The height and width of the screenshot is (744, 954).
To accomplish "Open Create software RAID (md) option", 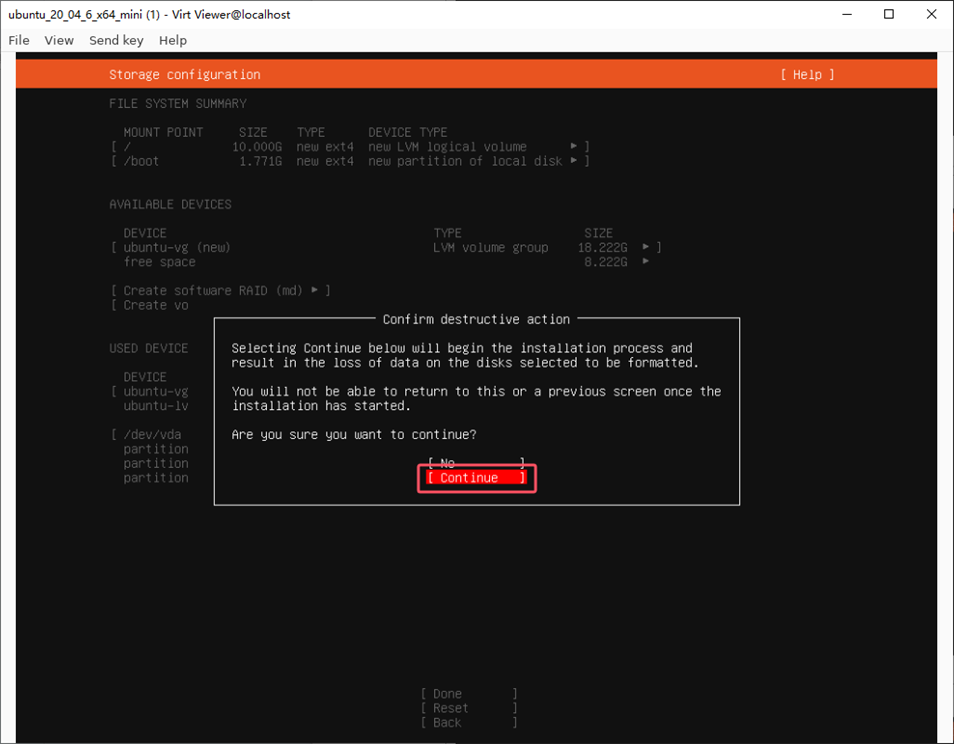I will point(220,290).
